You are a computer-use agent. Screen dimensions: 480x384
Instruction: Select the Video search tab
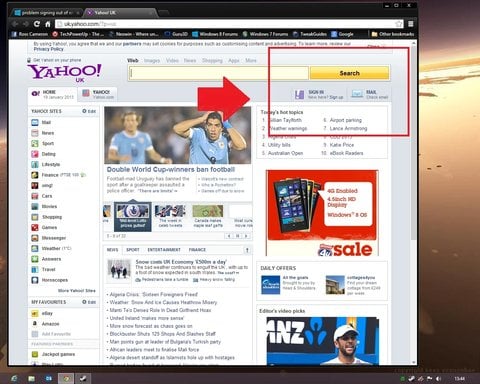point(172,60)
